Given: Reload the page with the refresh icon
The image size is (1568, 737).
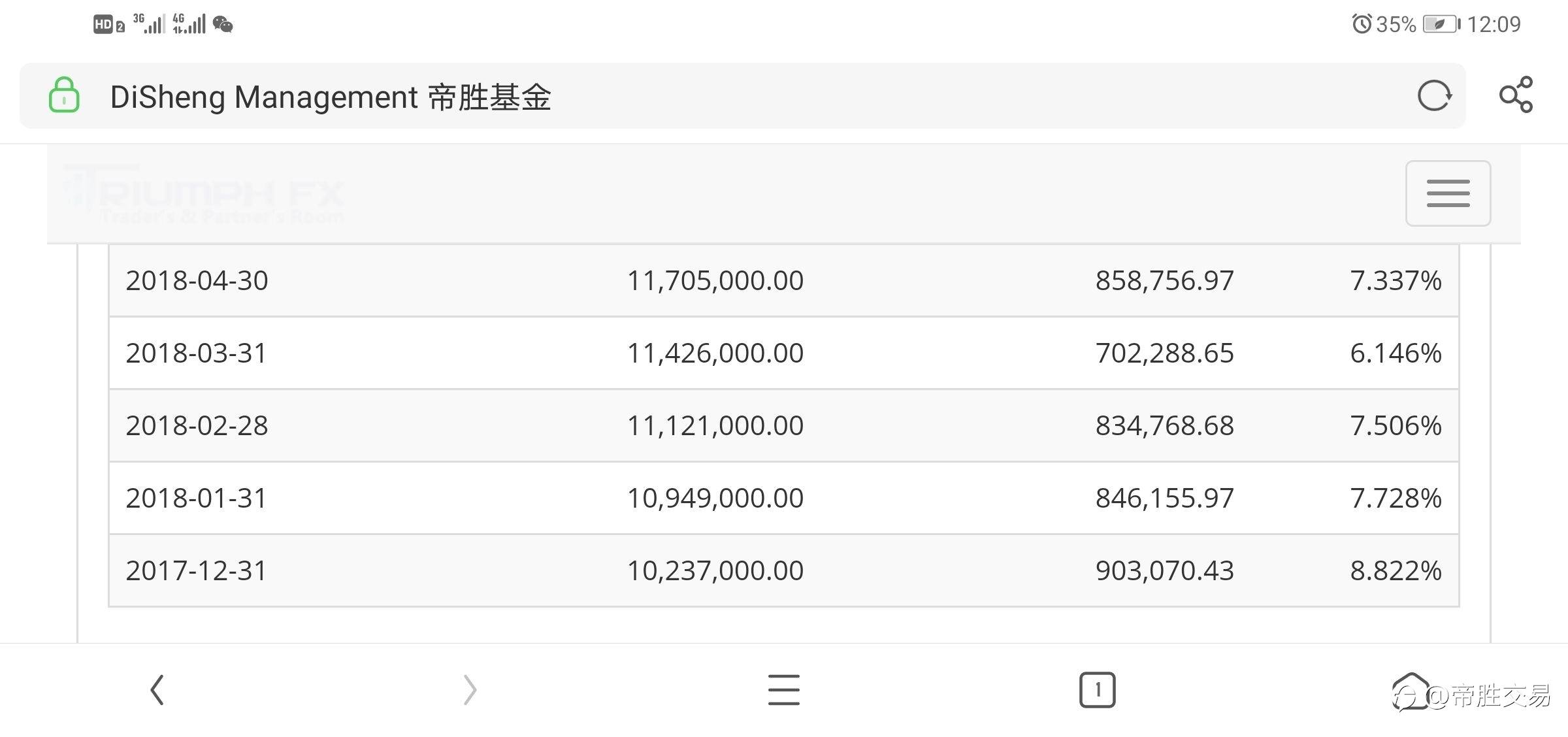Looking at the screenshot, I should pyautogui.click(x=1434, y=96).
